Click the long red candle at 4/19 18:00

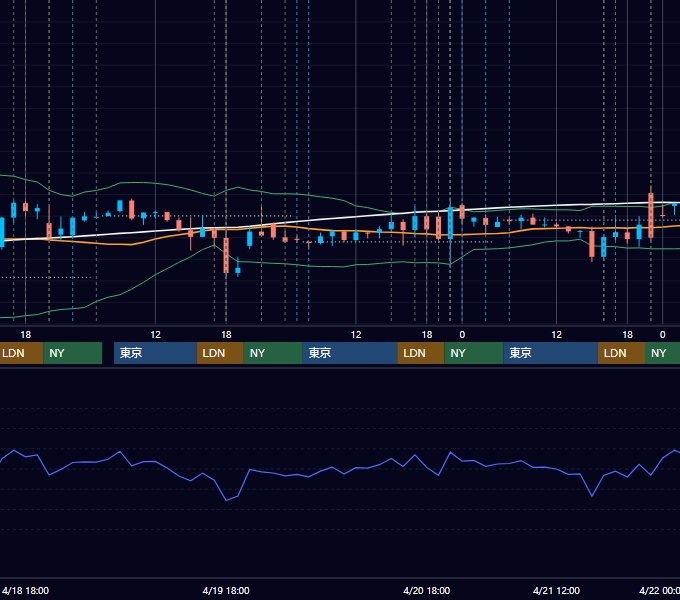point(226,255)
